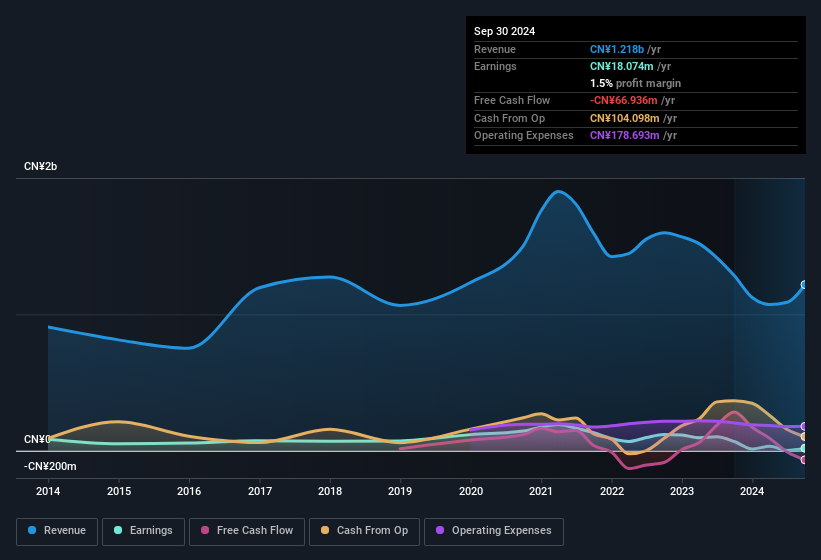Click the CN¥104.098m cash from op value
Viewport: 821px width, 560px height.
click(x=625, y=118)
